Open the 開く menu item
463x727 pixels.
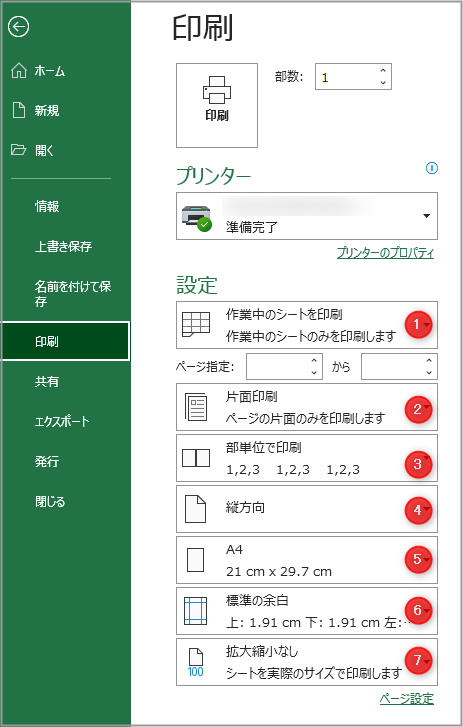pos(44,151)
